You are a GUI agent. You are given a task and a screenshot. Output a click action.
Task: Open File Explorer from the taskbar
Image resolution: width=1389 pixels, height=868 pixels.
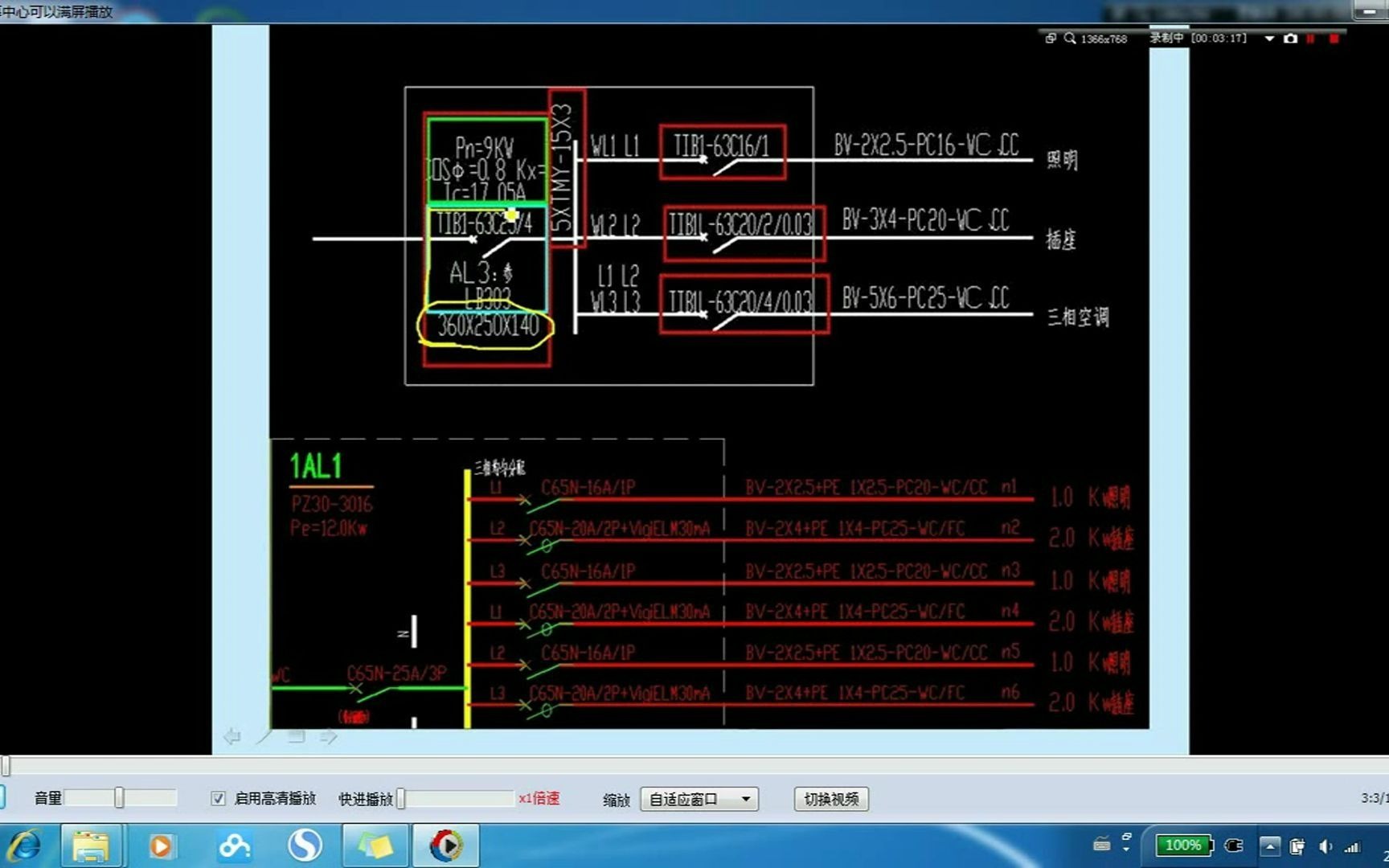[92, 845]
